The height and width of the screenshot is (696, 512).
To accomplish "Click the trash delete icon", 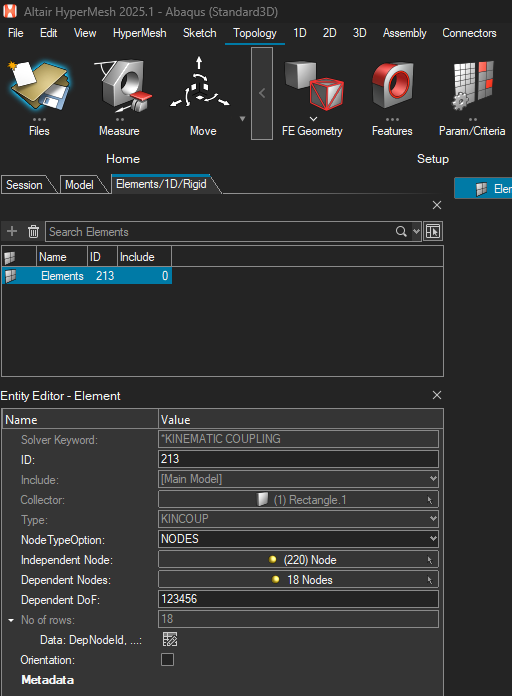I will point(33,231).
